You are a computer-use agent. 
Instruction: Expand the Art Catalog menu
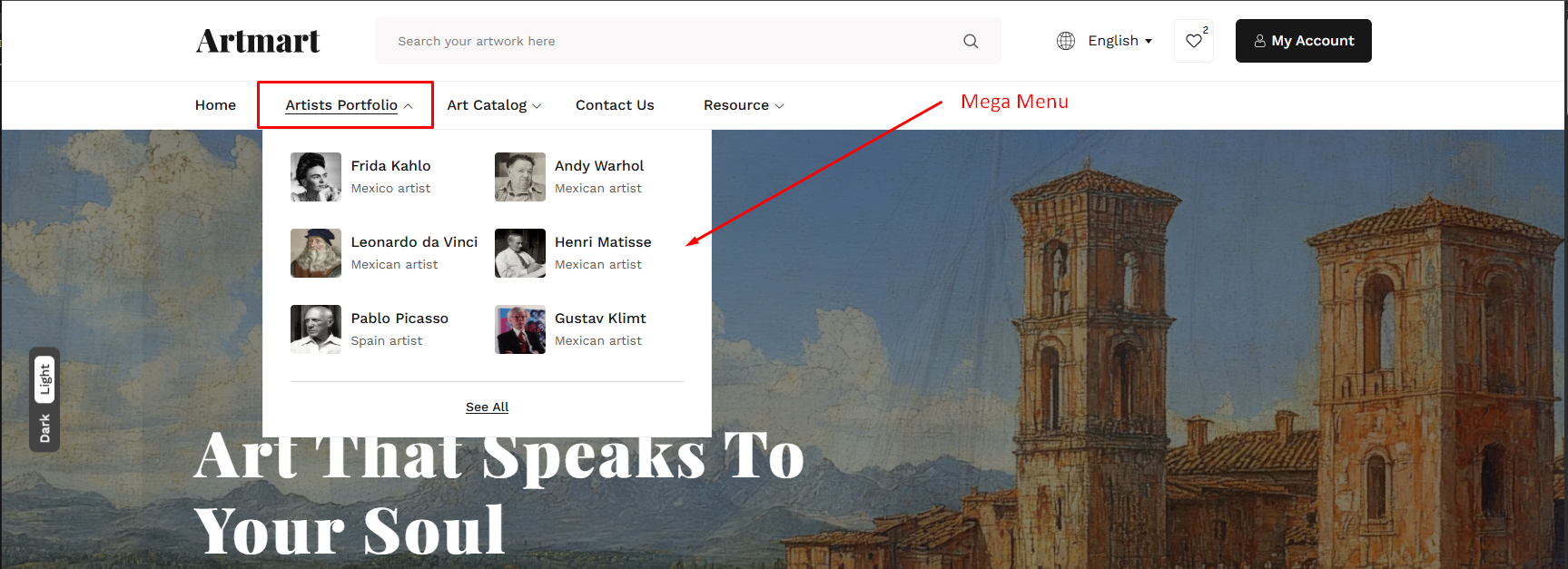(x=494, y=105)
